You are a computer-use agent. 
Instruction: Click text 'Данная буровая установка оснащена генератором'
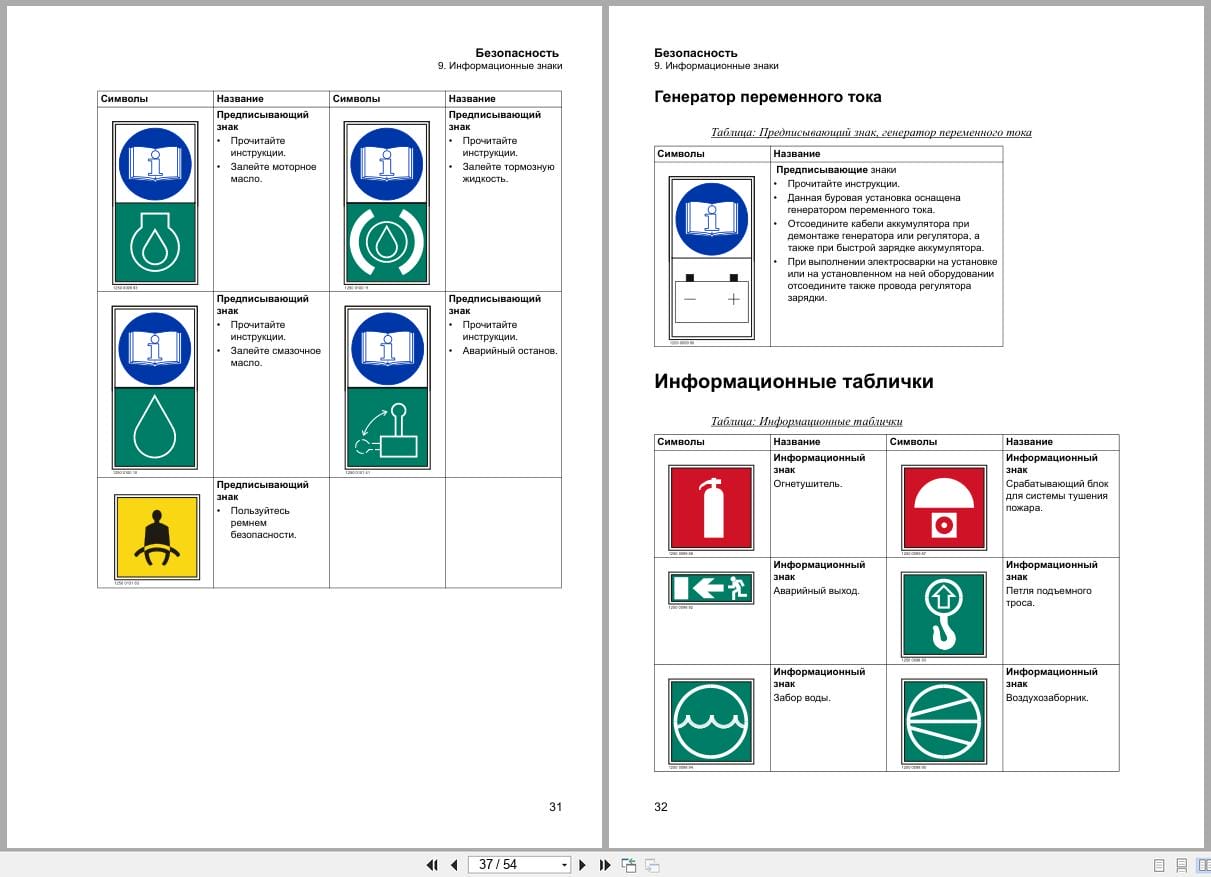point(874,204)
